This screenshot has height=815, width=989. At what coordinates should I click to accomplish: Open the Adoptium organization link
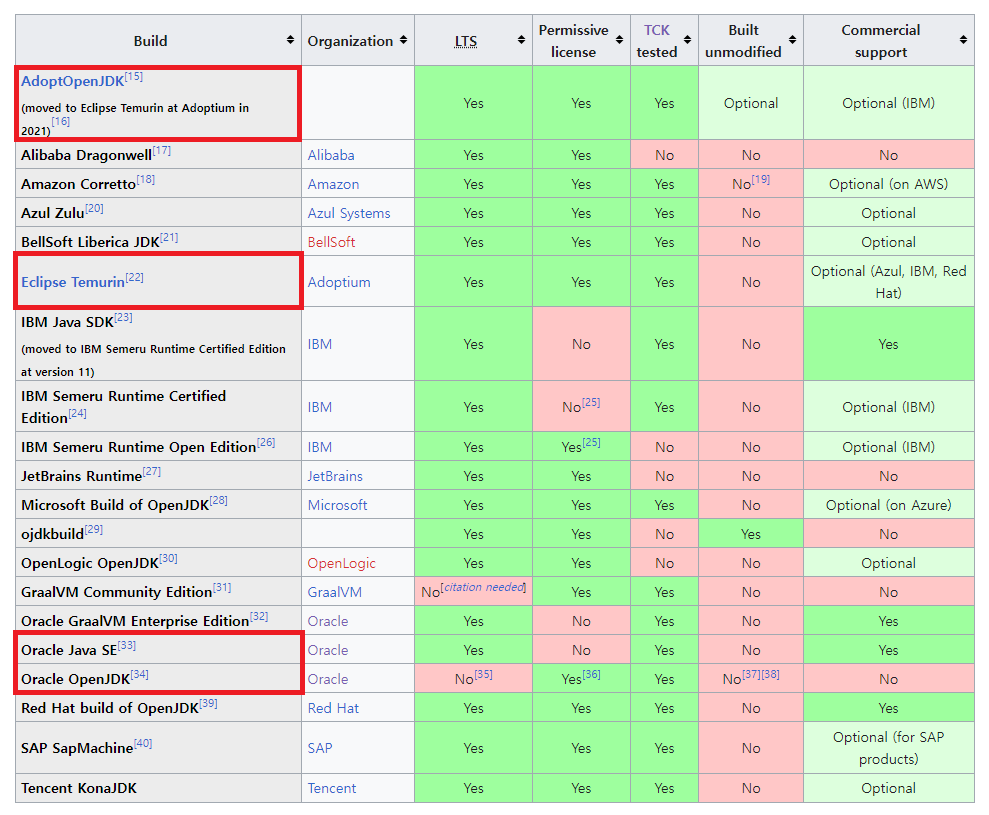coord(339,282)
